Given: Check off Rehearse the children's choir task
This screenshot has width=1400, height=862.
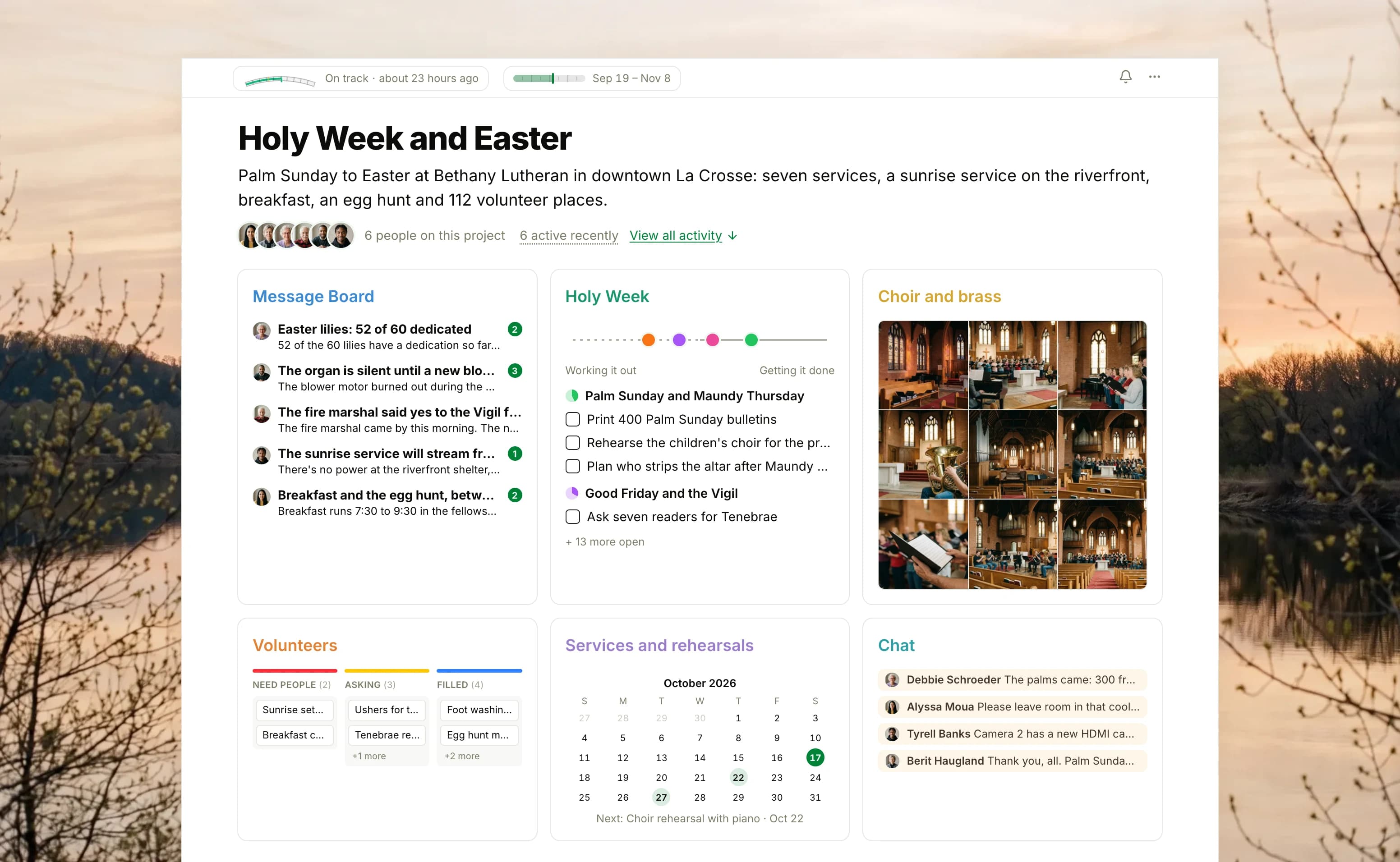Looking at the screenshot, I should click(572, 443).
